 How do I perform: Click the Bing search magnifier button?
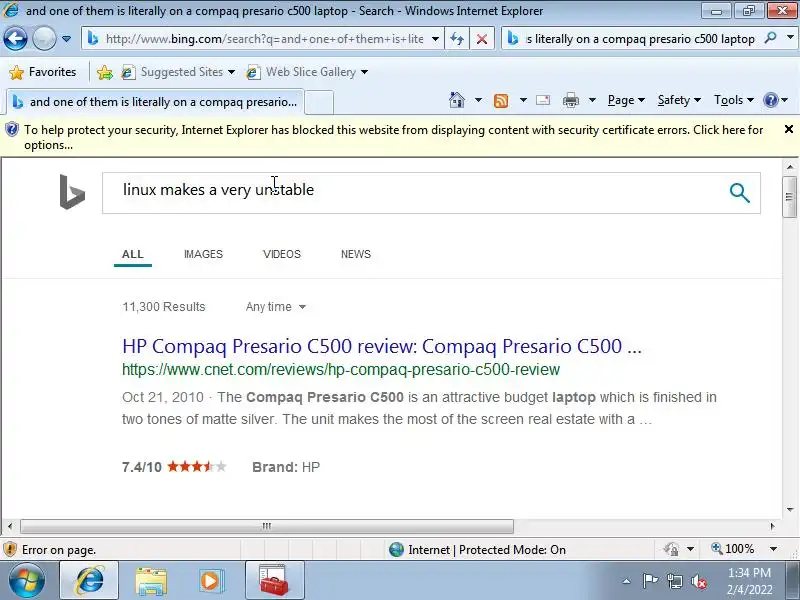(739, 193)
